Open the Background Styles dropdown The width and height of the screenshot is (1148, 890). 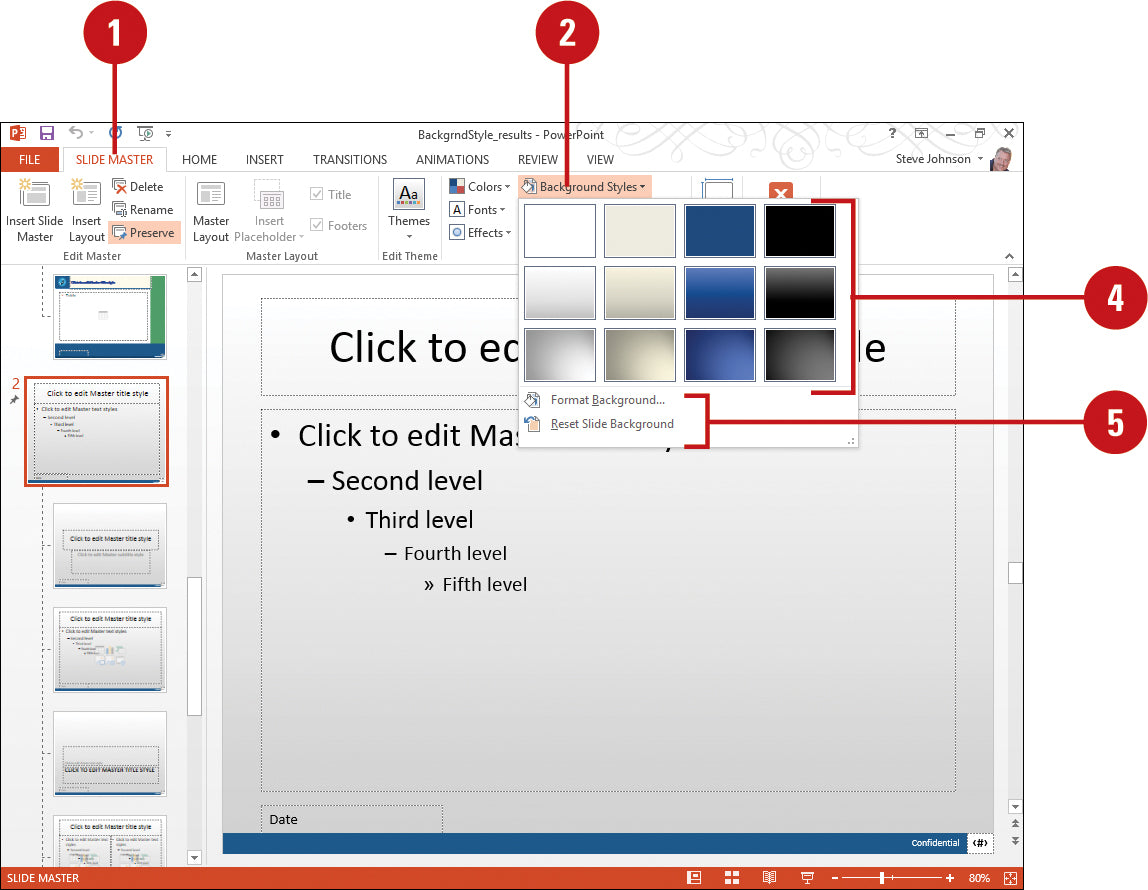click(585, 186)
